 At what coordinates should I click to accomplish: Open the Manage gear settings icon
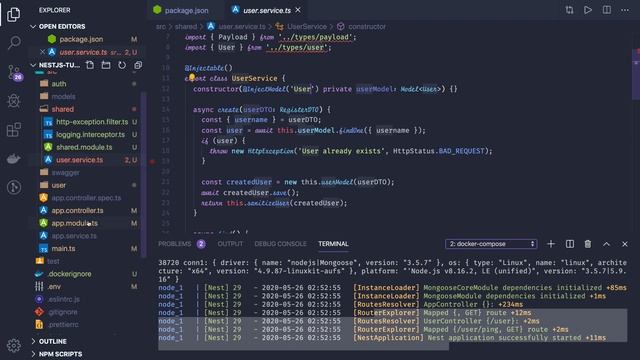13,345
